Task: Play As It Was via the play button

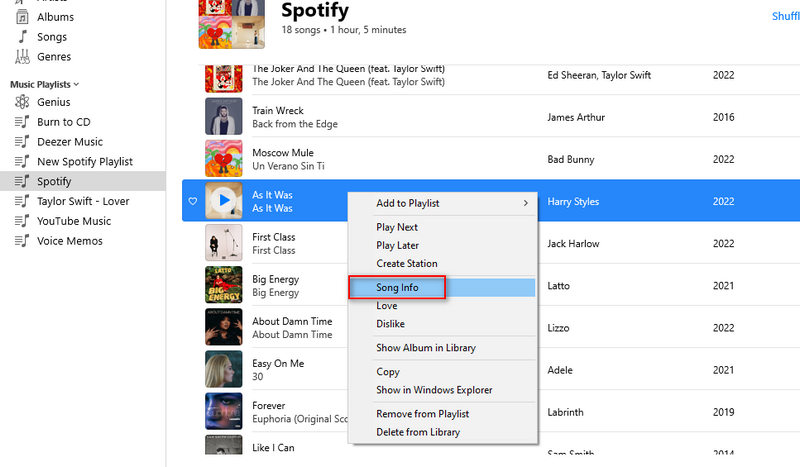Action: click(x=224, y=201)
